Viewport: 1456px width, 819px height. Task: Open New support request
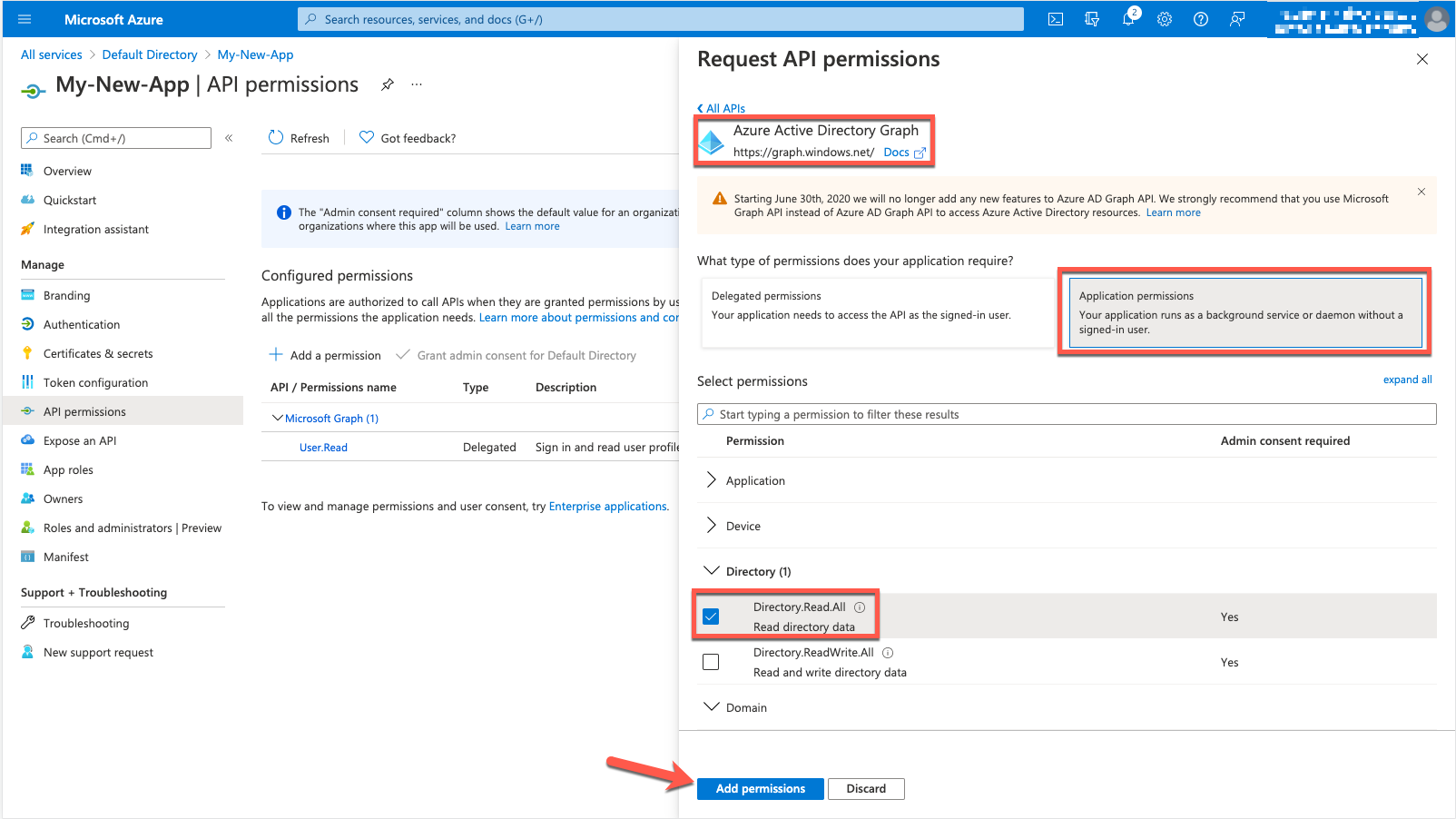click(98, 652)
